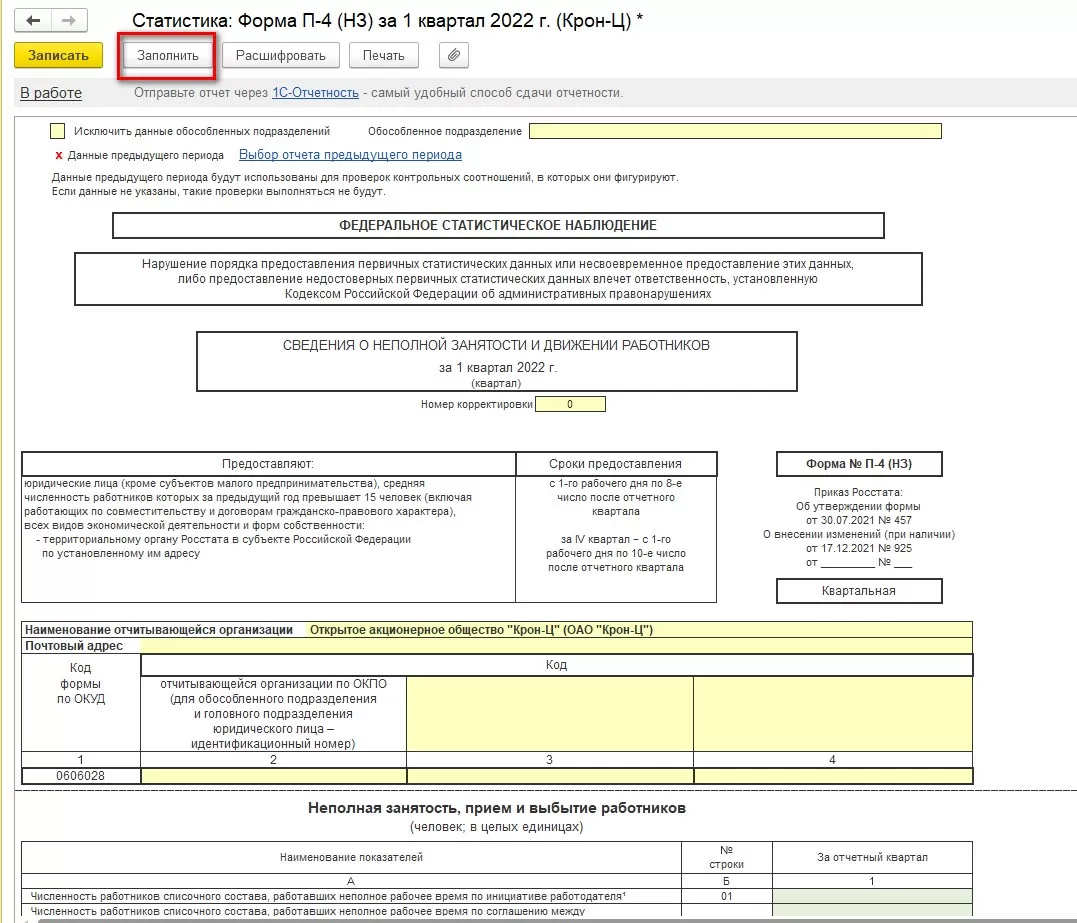The height and width of the screenshot is (923, 1077).
Task: Click the Сроки предоставления header
Action: pos(615,464)
